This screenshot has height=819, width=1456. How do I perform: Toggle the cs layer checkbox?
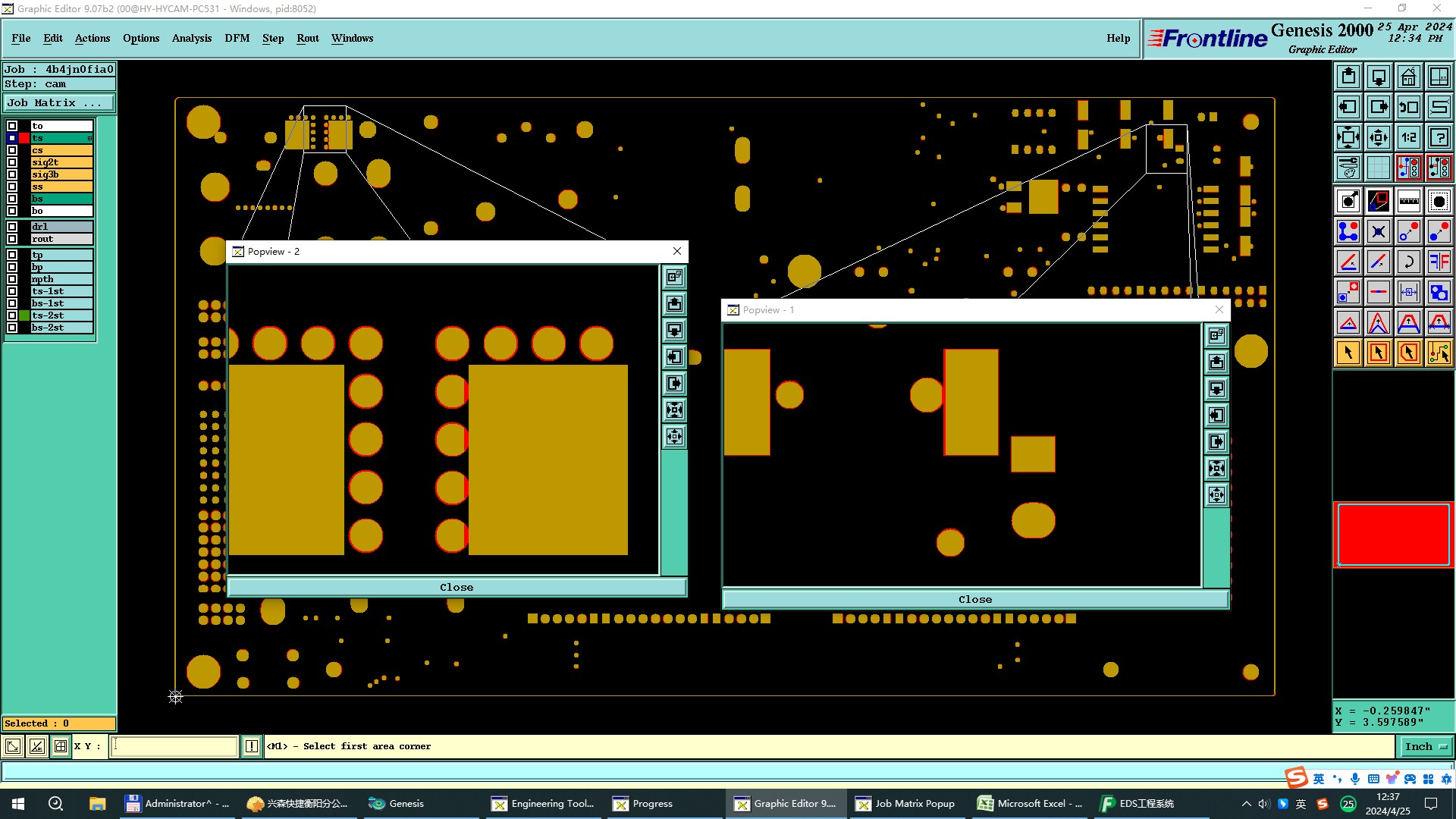coord(12,150)
